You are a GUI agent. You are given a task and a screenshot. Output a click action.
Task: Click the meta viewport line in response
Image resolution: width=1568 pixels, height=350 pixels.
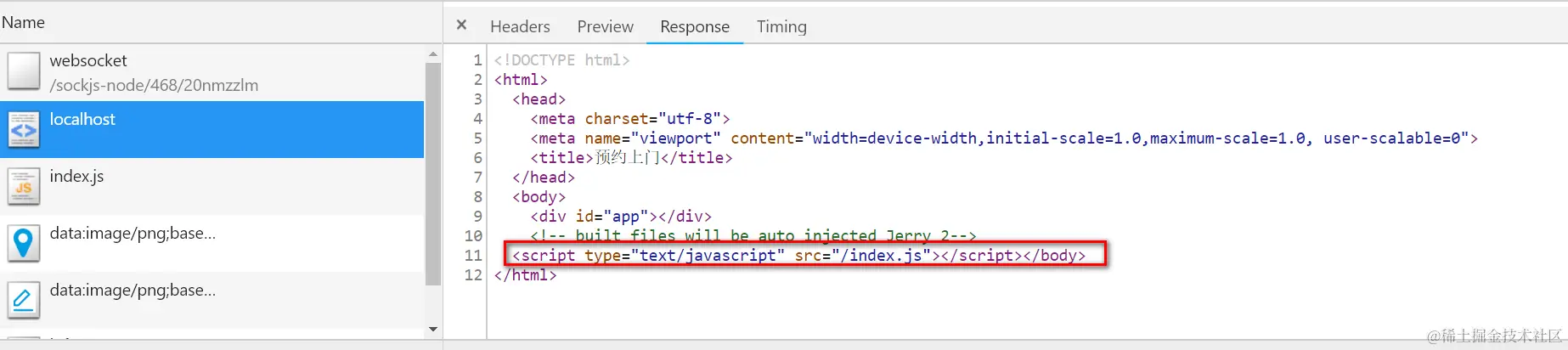[1004, 138]
